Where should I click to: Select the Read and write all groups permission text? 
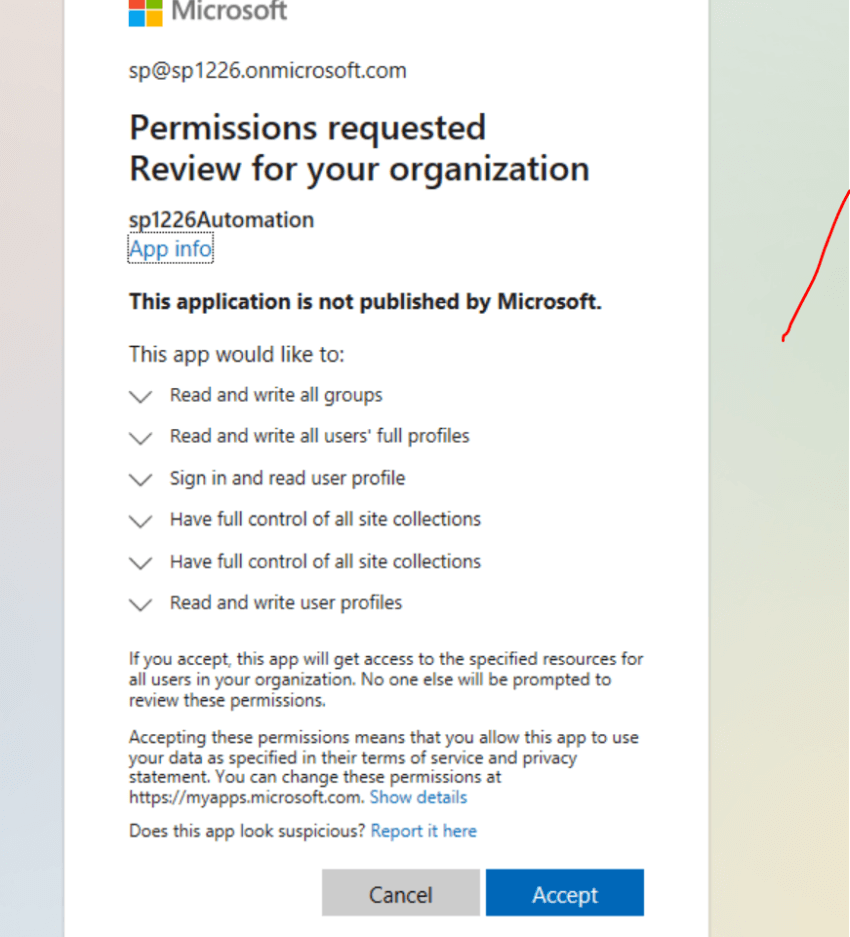[x=276, y=395]
